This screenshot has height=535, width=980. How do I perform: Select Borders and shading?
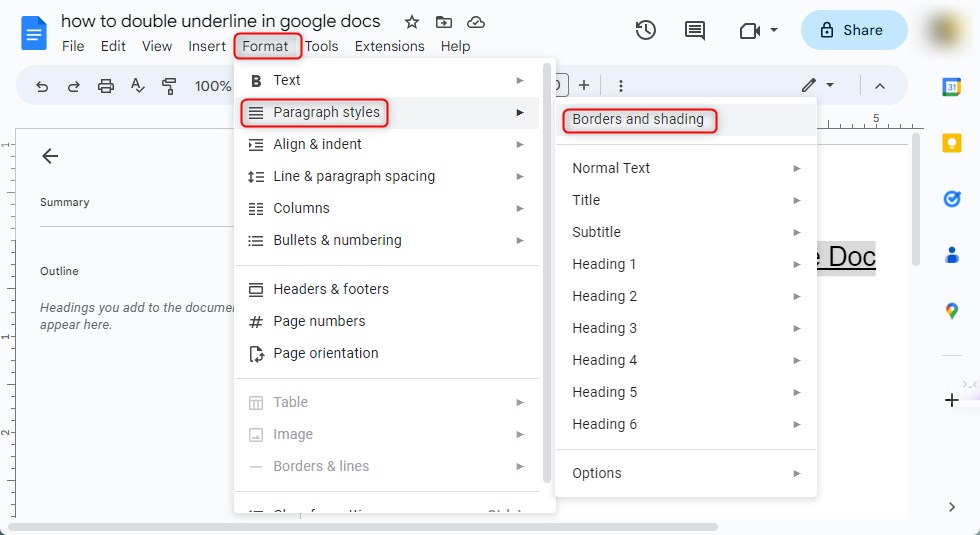point(686,119)
